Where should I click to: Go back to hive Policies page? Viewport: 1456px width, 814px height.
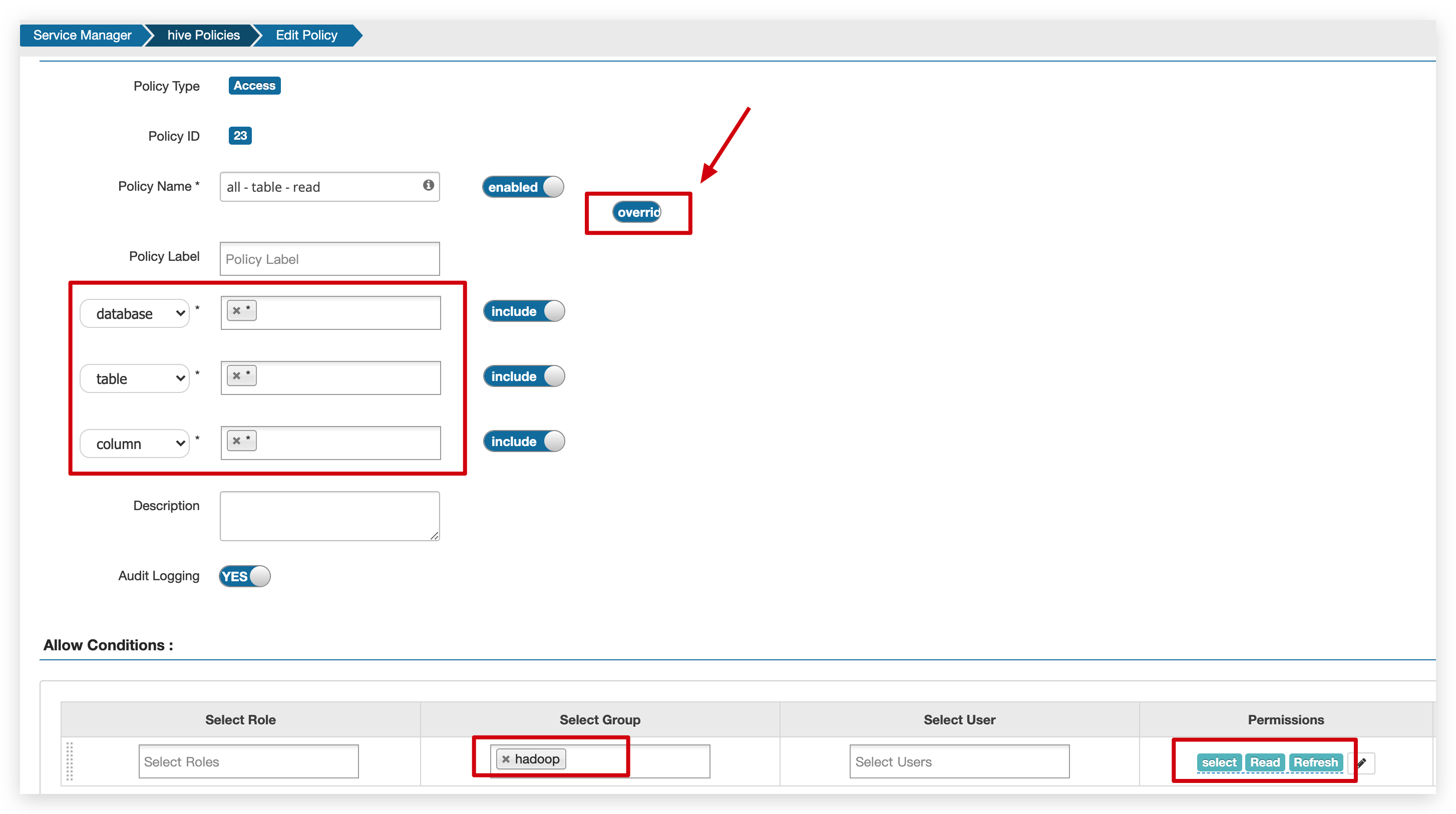(x=202, y=35)
